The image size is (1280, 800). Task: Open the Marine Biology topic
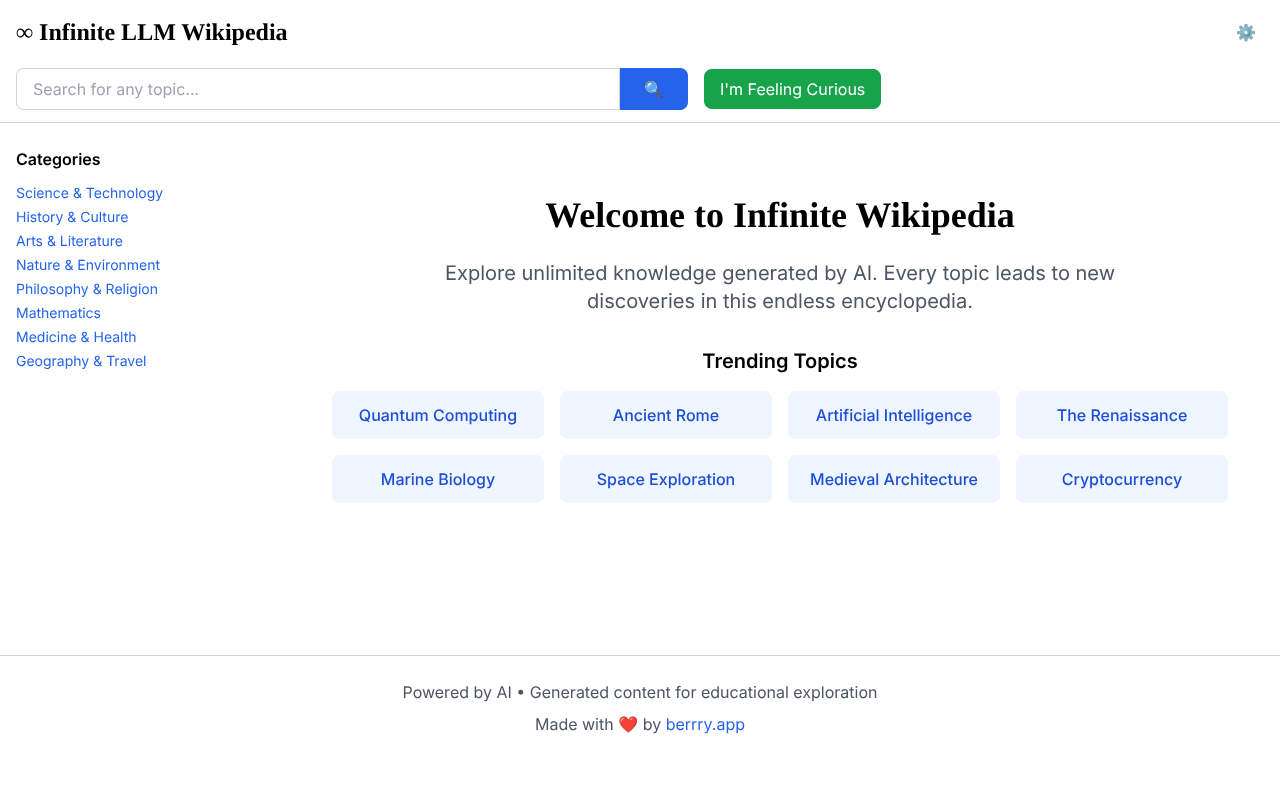click(x=438, y=479)
